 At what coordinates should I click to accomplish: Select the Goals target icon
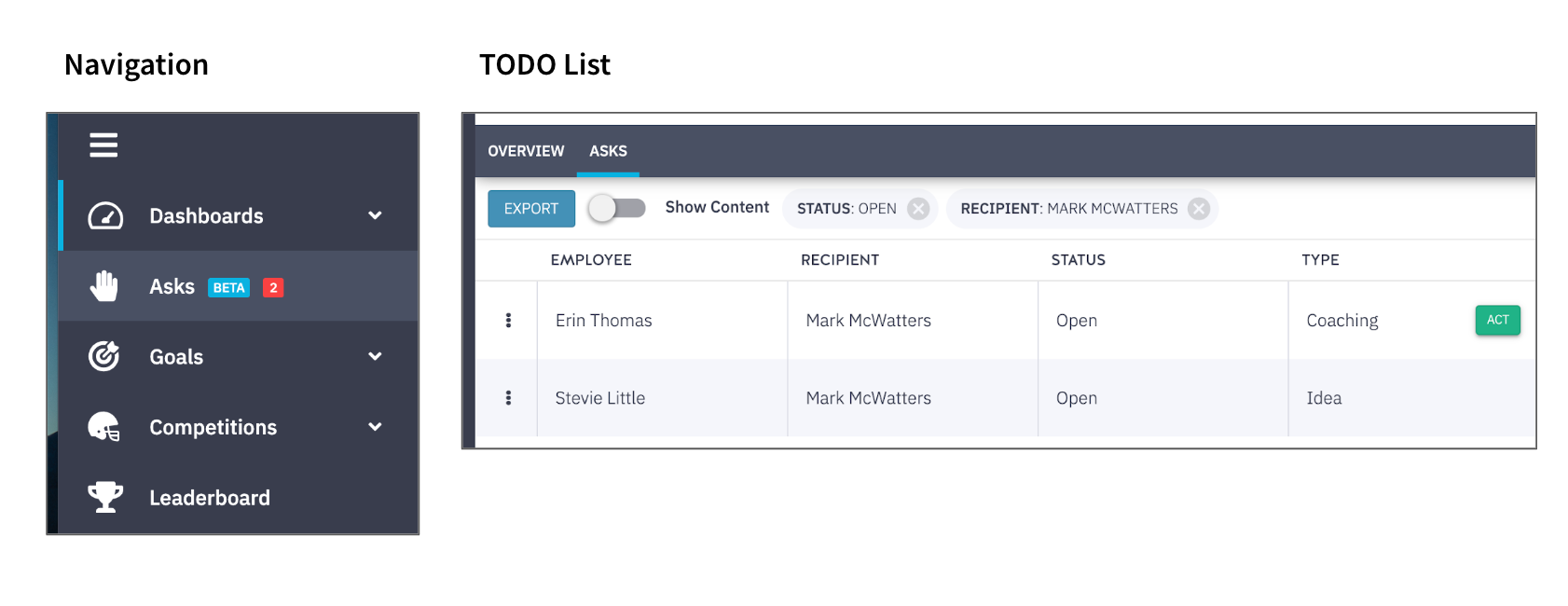(x=104, y=356)
